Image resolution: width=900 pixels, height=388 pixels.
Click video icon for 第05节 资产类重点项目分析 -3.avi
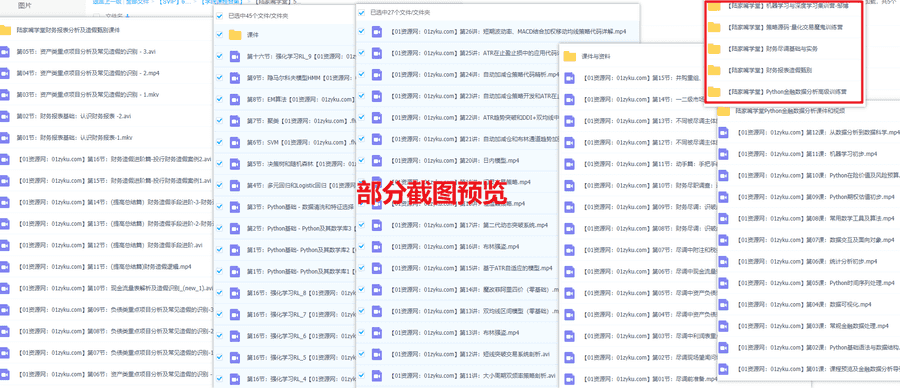click(x=5, y=52)
